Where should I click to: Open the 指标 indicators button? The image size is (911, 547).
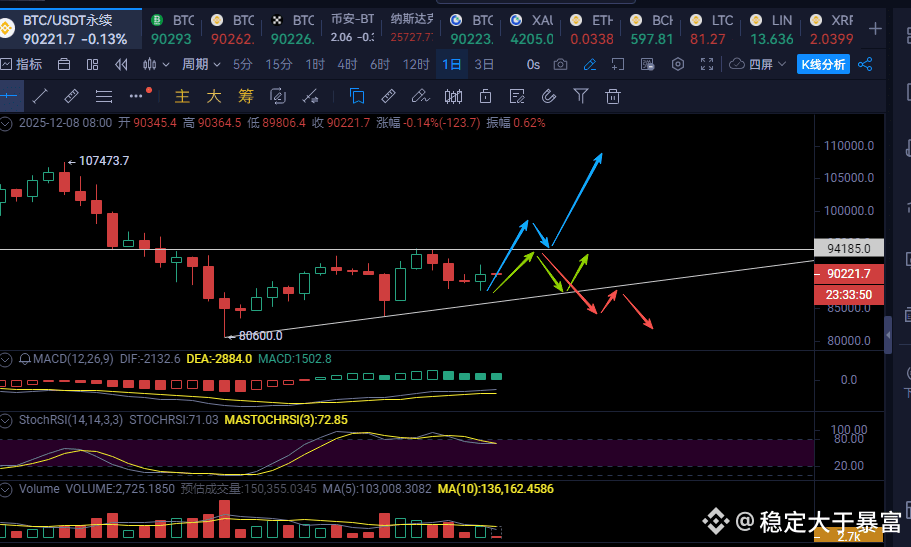pyautogui.click(x=22, y=65)
